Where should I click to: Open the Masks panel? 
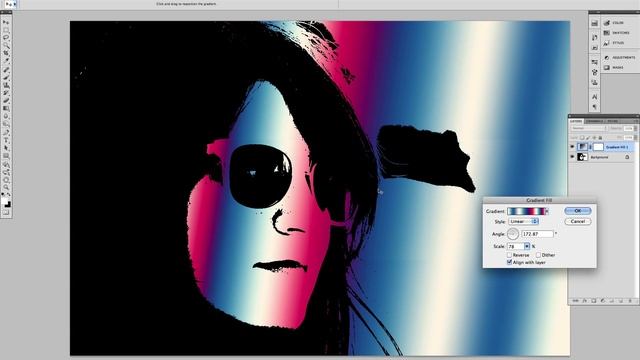[x=613, y=67]
